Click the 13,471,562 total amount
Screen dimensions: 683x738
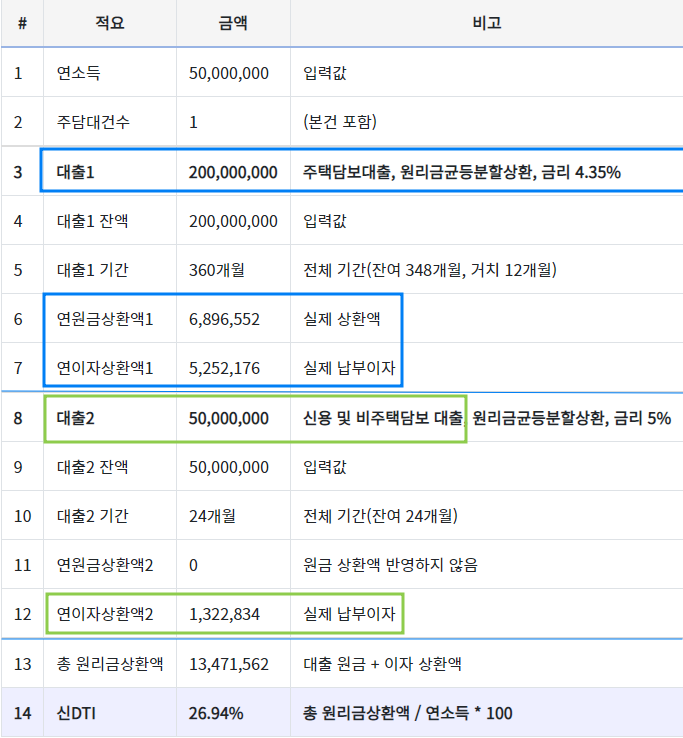coord(229,665)
